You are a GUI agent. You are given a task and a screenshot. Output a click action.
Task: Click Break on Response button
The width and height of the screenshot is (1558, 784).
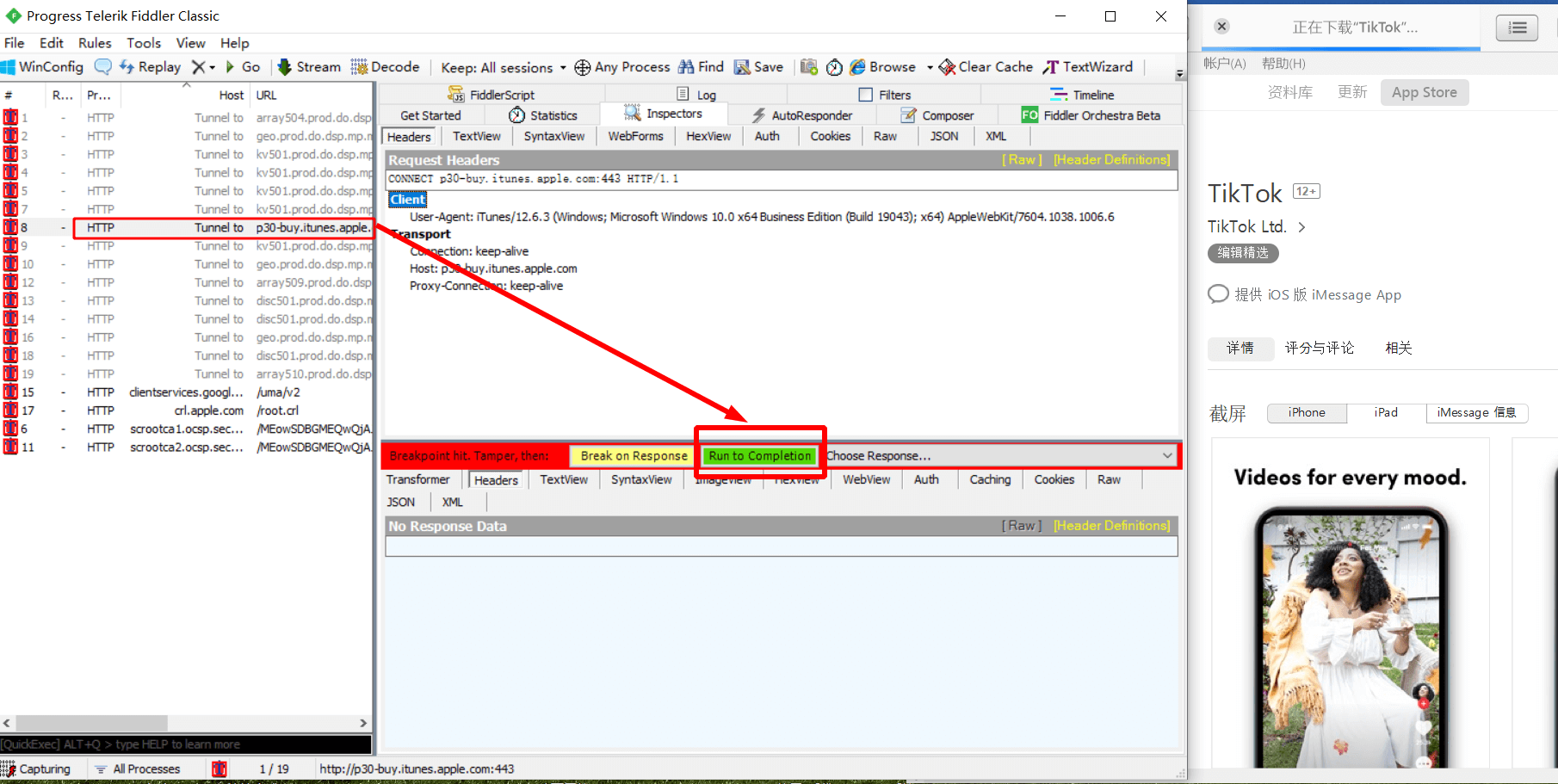(634, 456)
